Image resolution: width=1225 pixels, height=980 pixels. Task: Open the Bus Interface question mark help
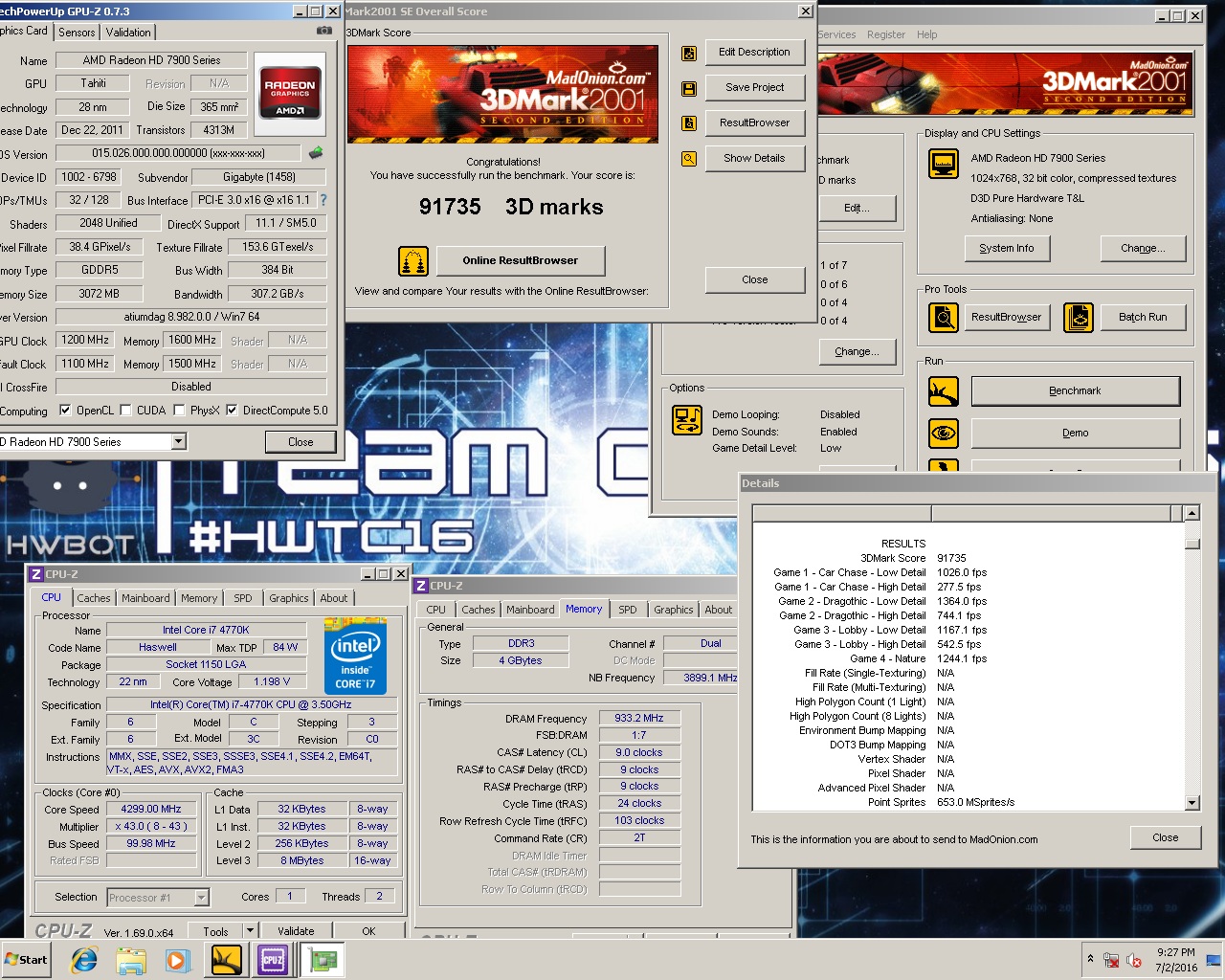(323, 200)
